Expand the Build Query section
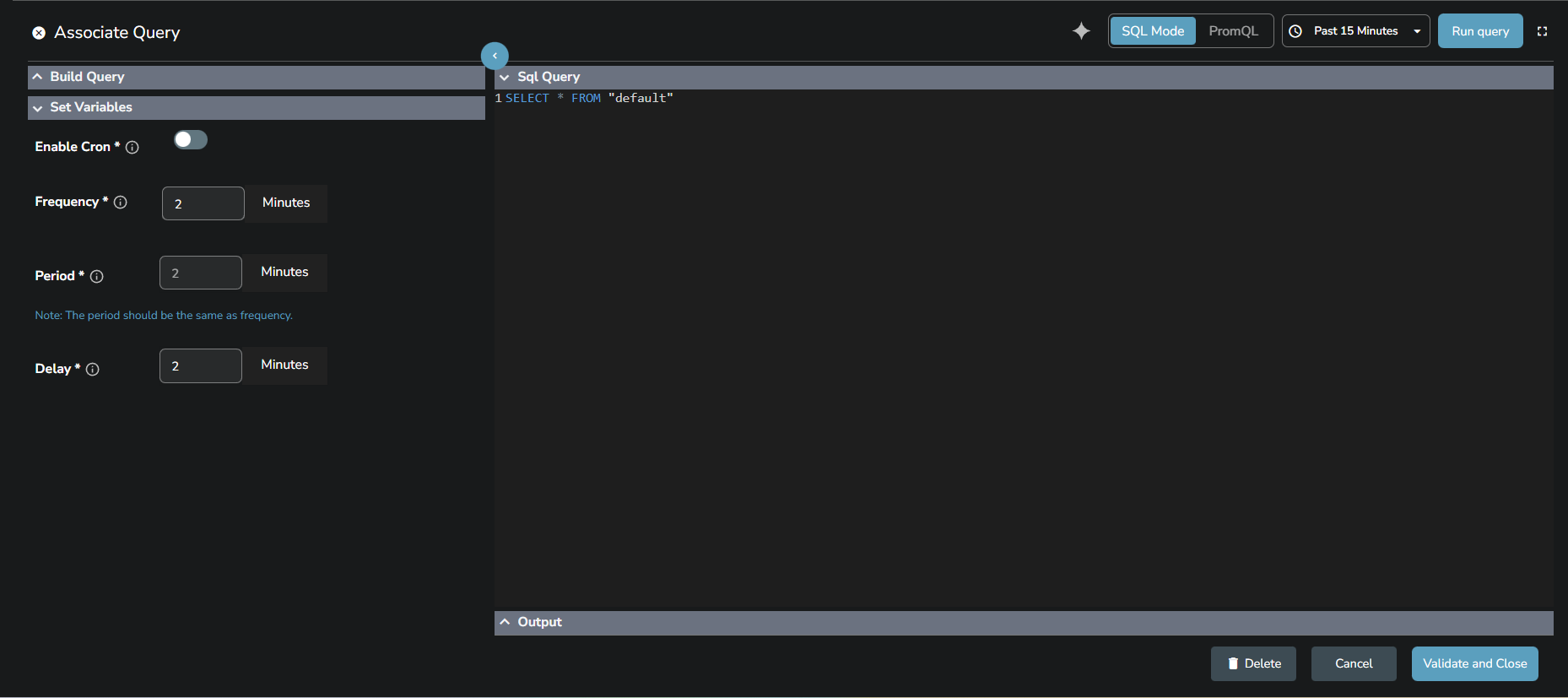1568x698 pixels. click(257, 77)
